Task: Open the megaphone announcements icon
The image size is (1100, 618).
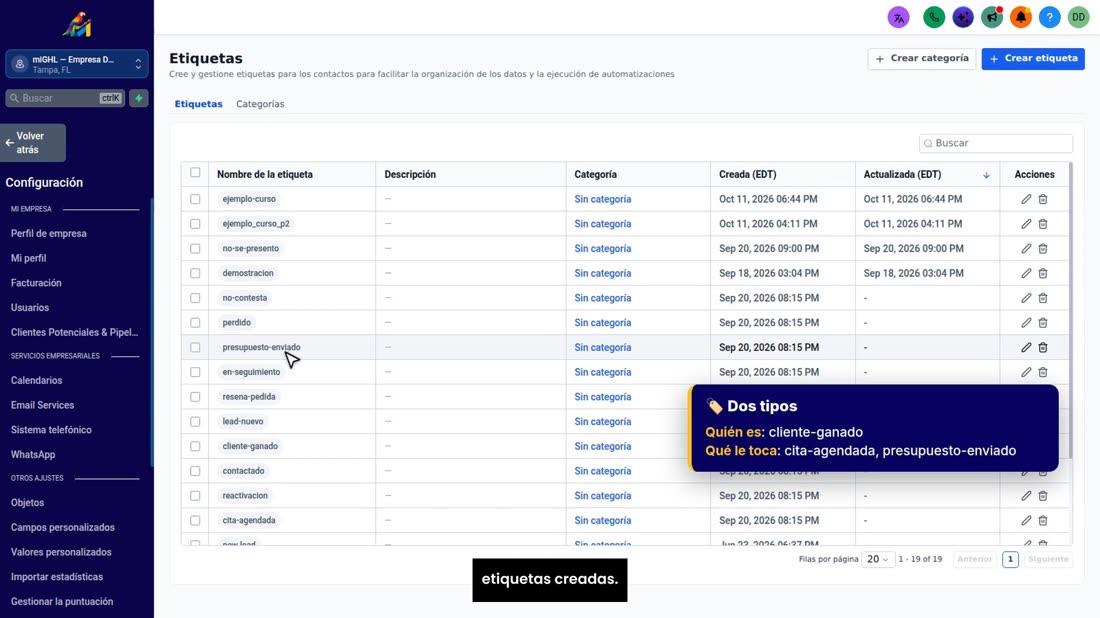Action: pyautogui.click(x=992, y=18)
